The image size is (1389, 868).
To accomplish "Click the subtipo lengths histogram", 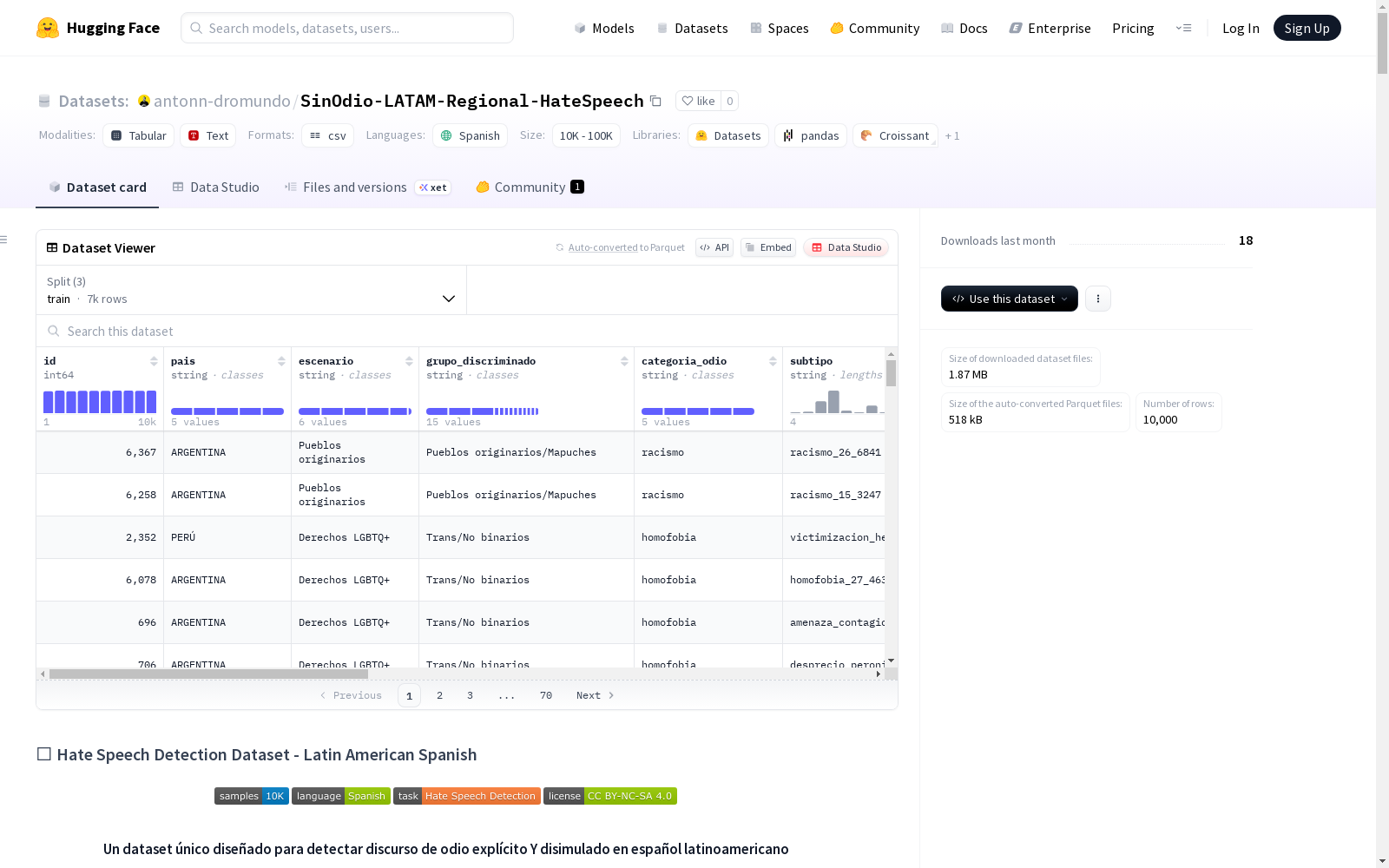I will 837,402.
